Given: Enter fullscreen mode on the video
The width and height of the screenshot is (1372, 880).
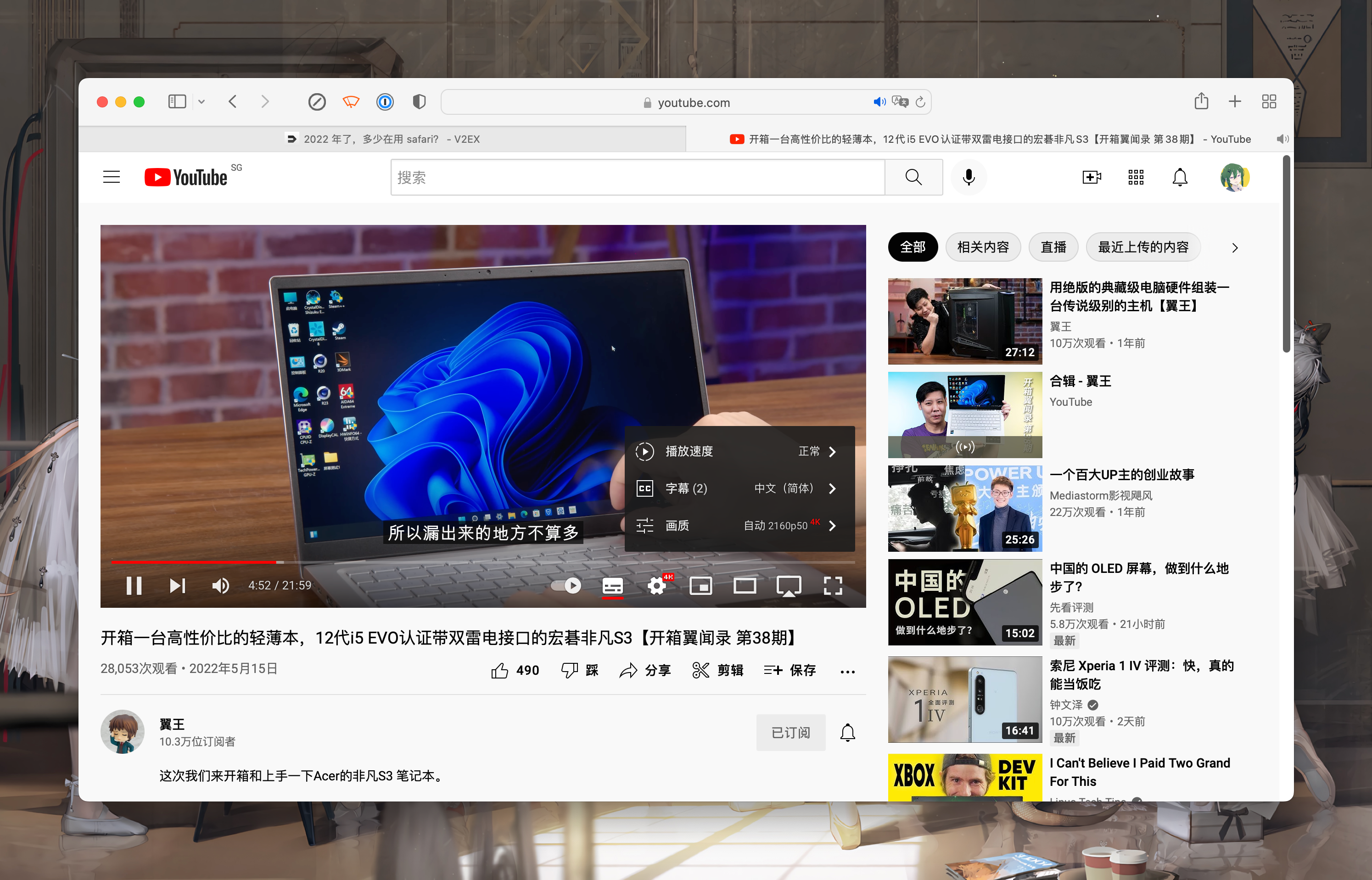Looking at the screenshot, I should [833, 586].
